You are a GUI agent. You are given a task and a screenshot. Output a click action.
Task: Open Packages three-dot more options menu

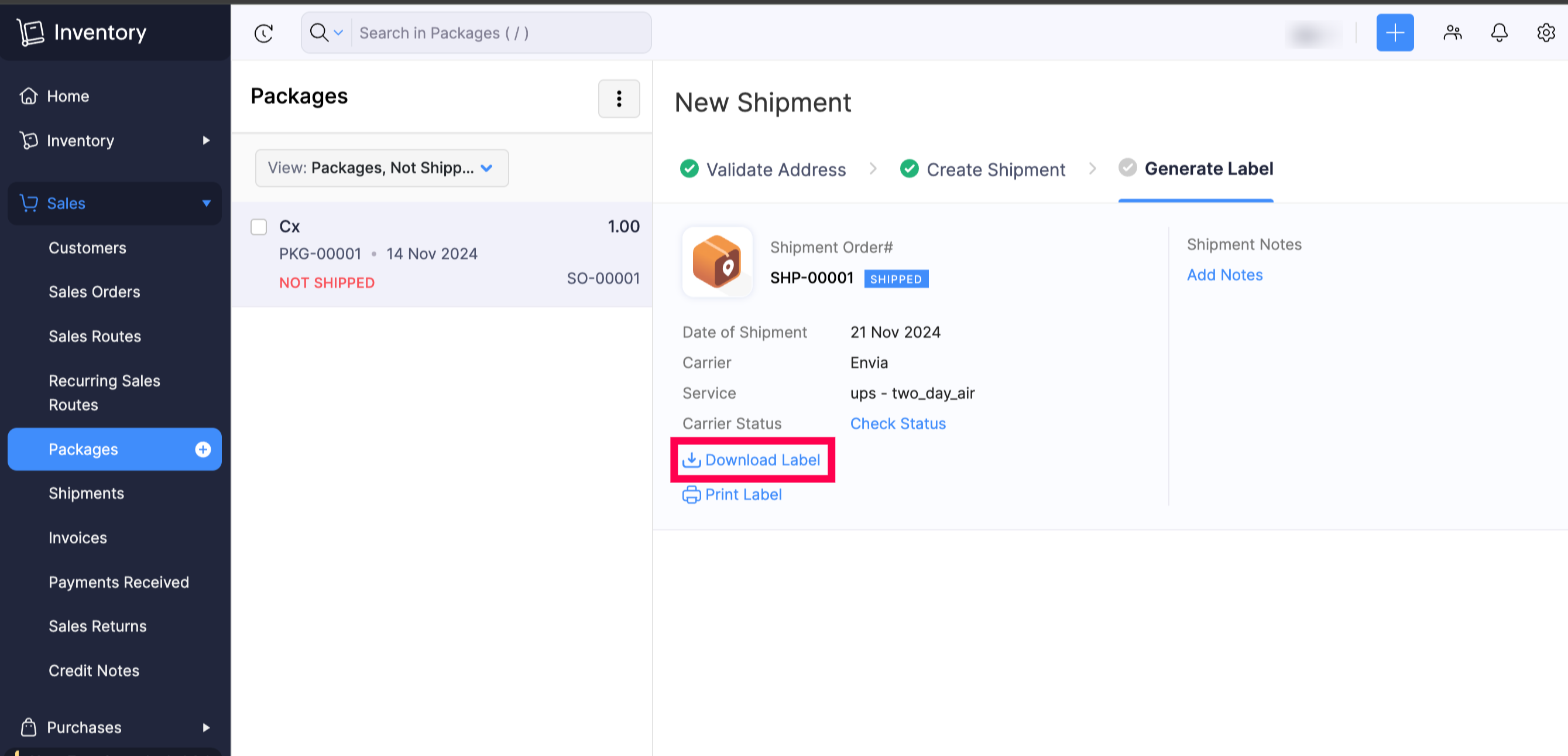click(619, 99)
